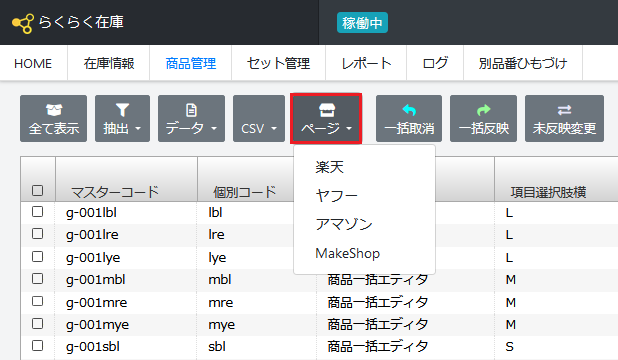Check the g-001lbl row checkbox
618x360 pixels.
37,212
